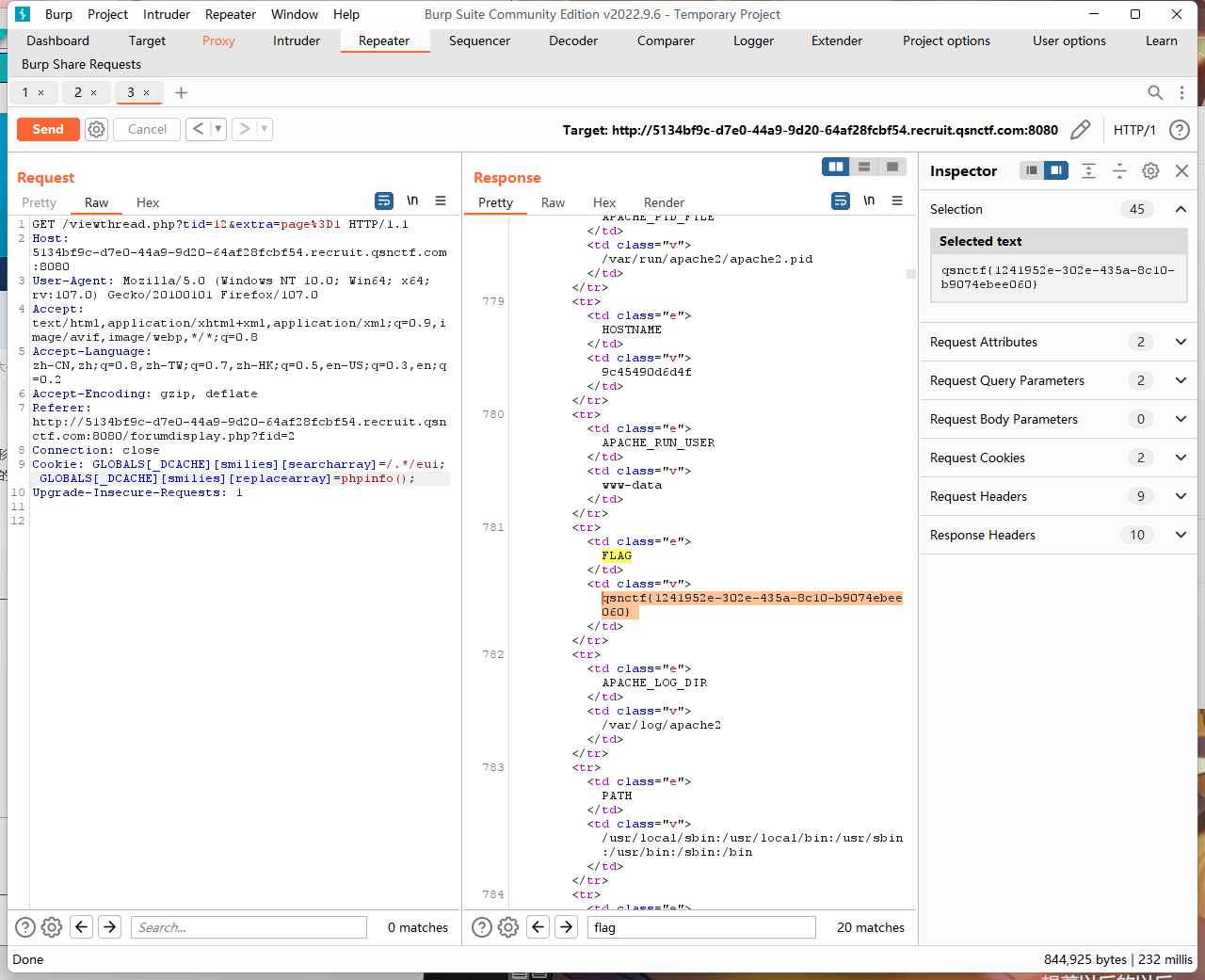Open repeater settings gear next to Send
Image resolution: width=1205 pixels, height=980 pixels.
coord(96,129)
